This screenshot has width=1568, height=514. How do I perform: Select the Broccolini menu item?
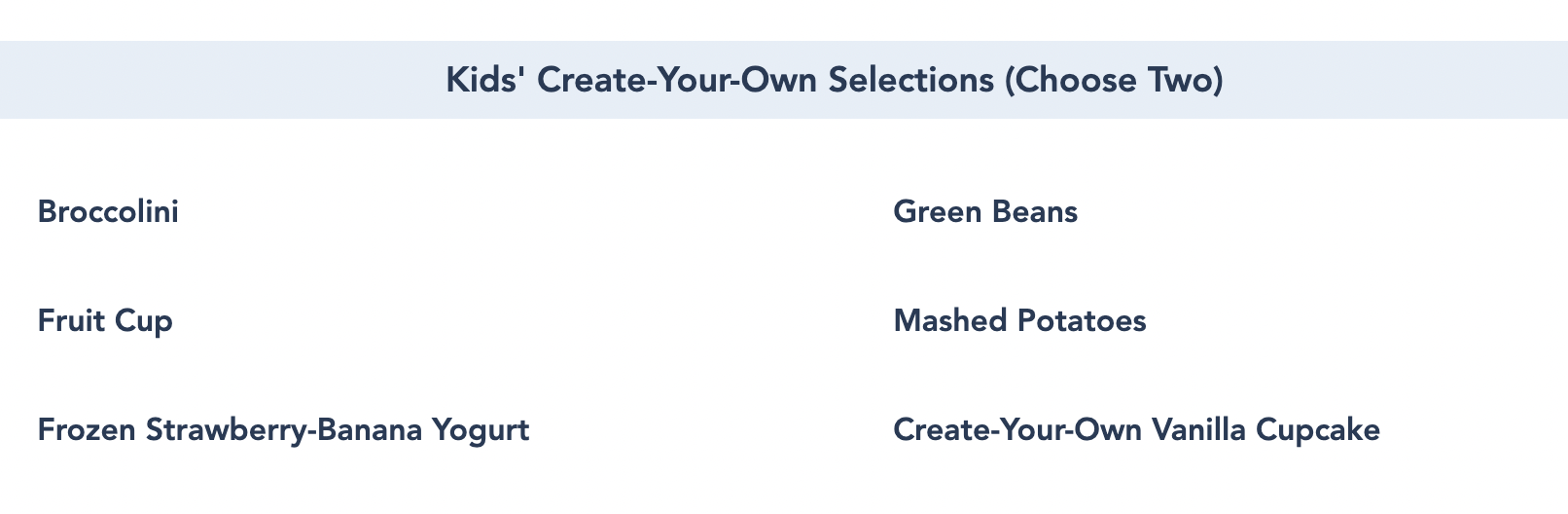click(x=108, y=211)
